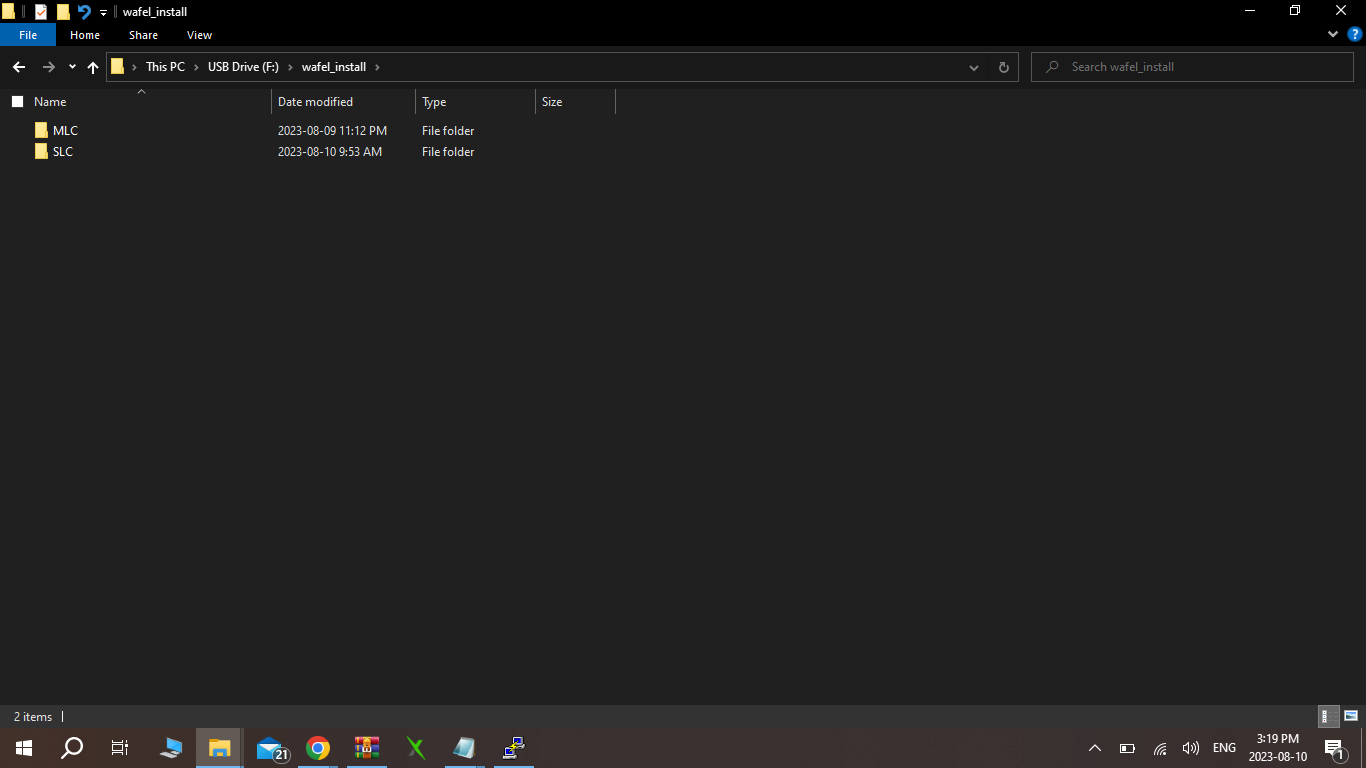This screenshot has height=768, width=1366.
Task: Show hidden system tray icons
Action: 1095,748
